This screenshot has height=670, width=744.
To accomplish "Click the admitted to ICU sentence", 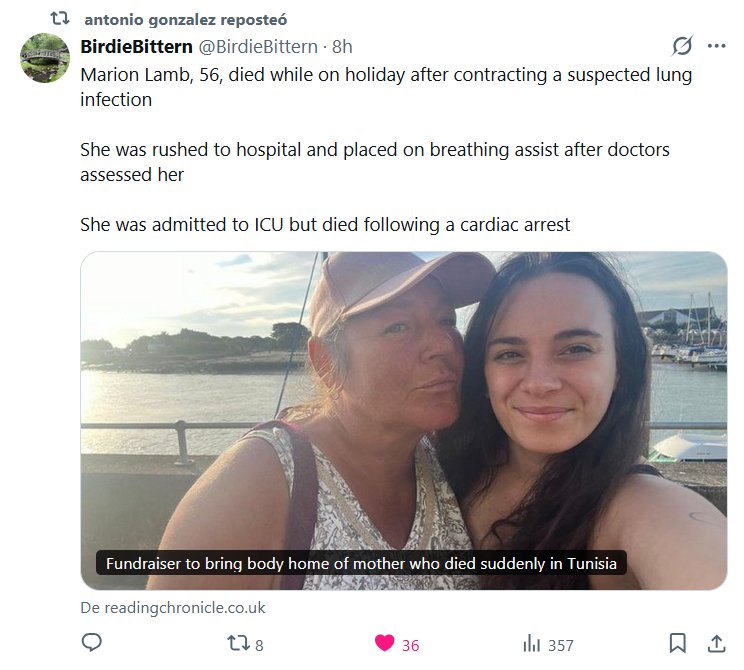I will coord(325,225).
